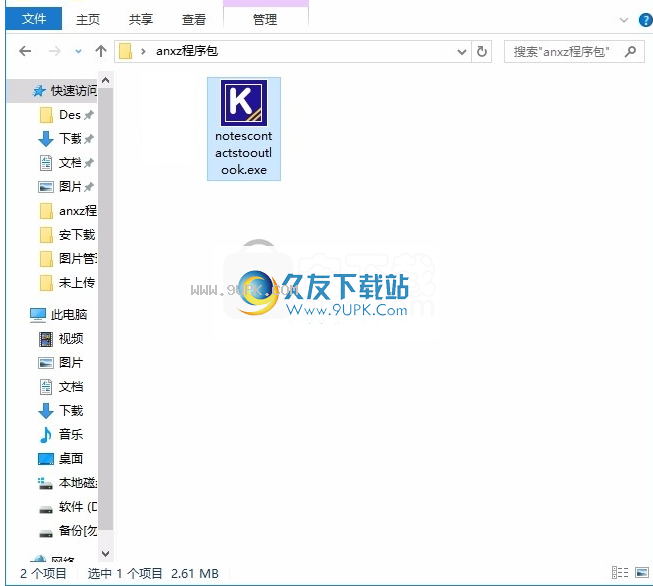653x586 pixels.
Task: Open the 管理 tab
Action: (265, 19)
